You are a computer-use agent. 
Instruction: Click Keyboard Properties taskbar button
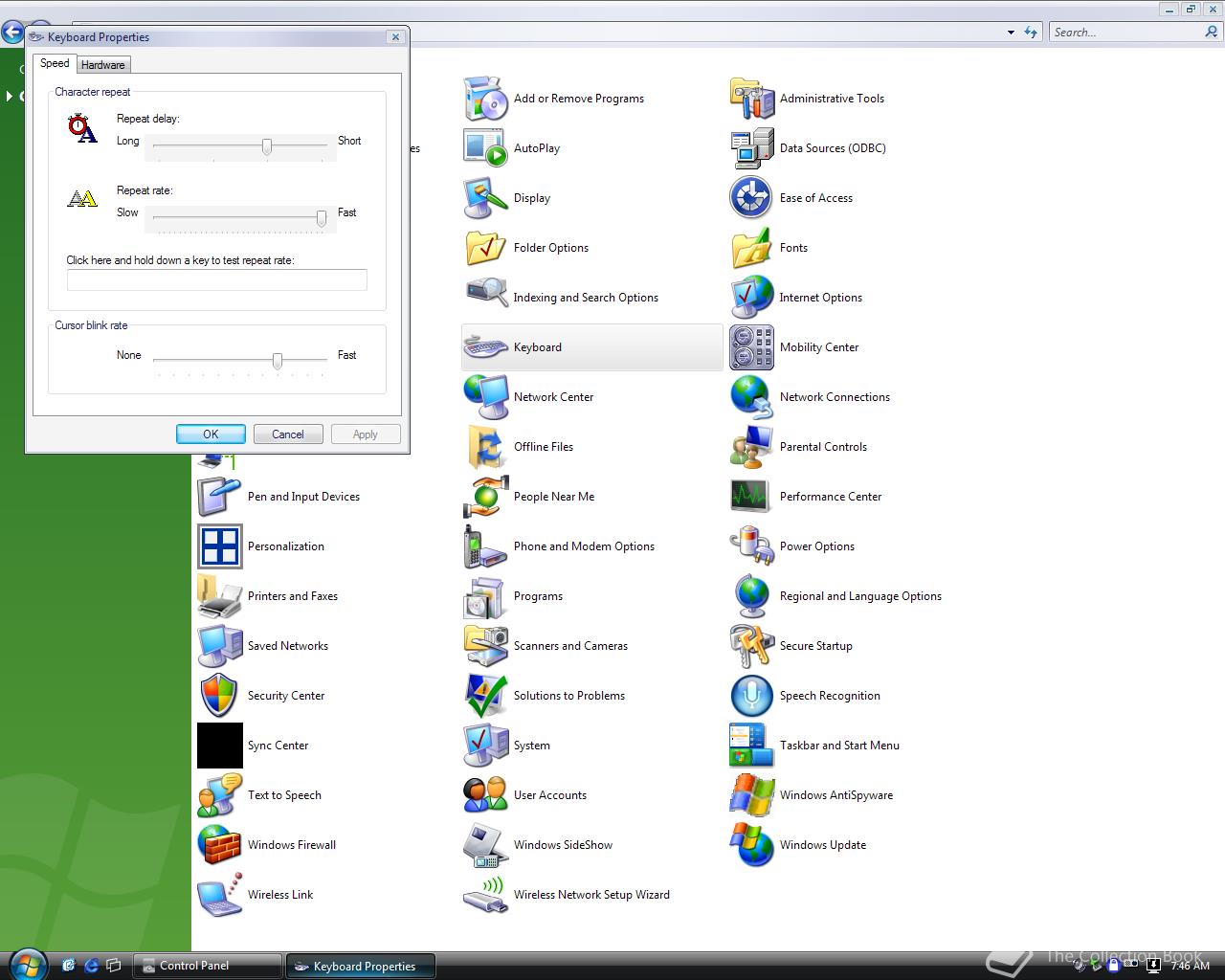[361, 966]
